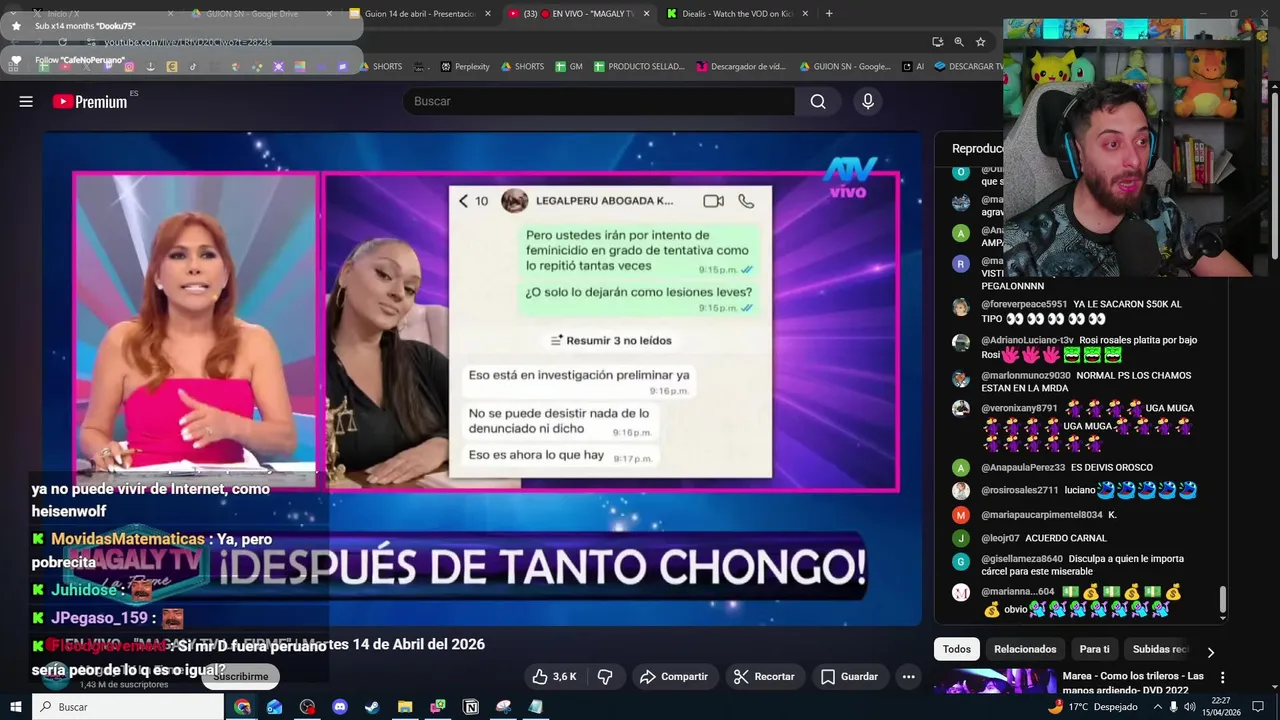Start voice search with the microphone
The image size is (1280, 720).
[x=868, y=101]
